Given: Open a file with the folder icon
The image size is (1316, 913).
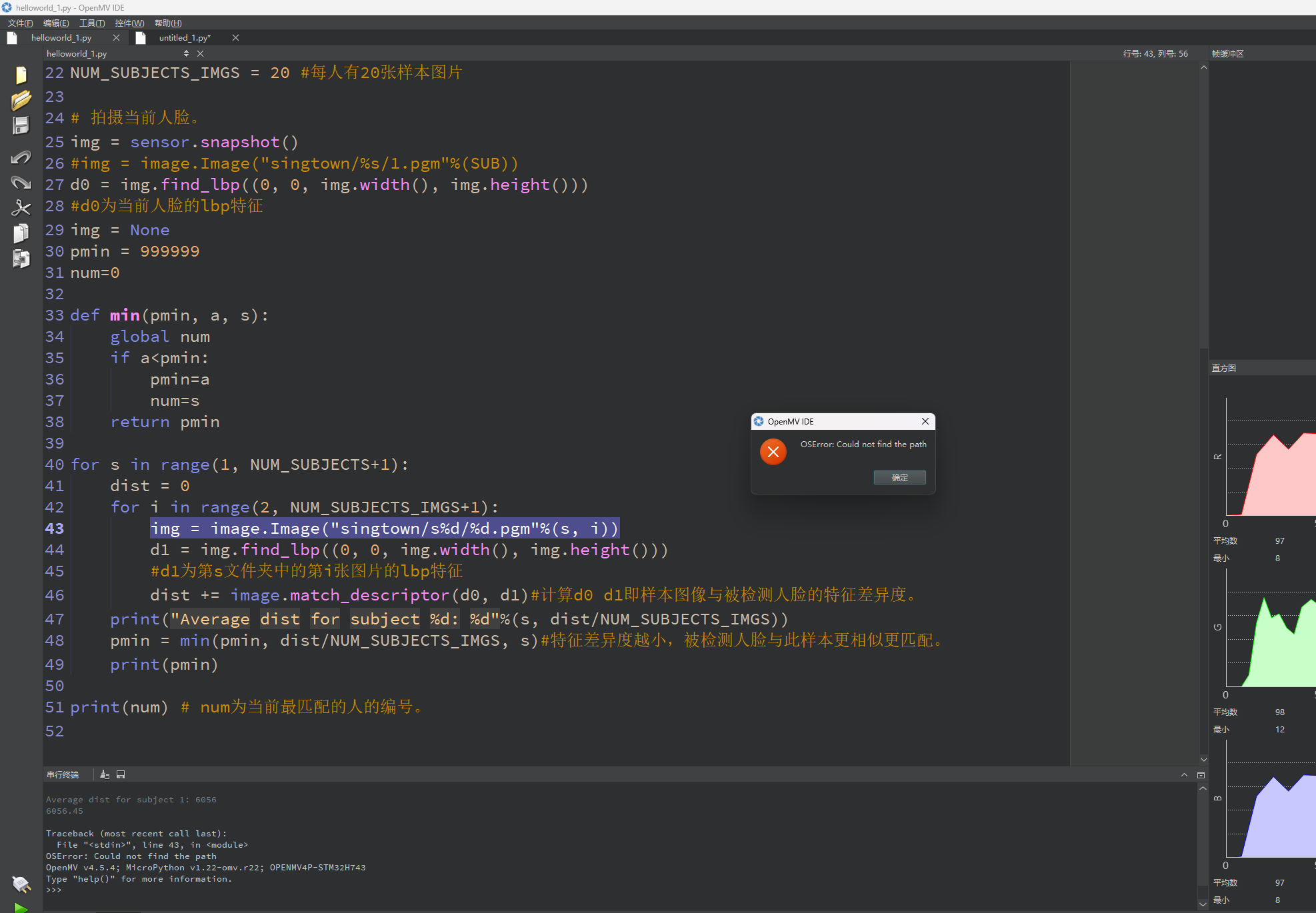Looking at the screenshot, I should click(x=21, y=101).
